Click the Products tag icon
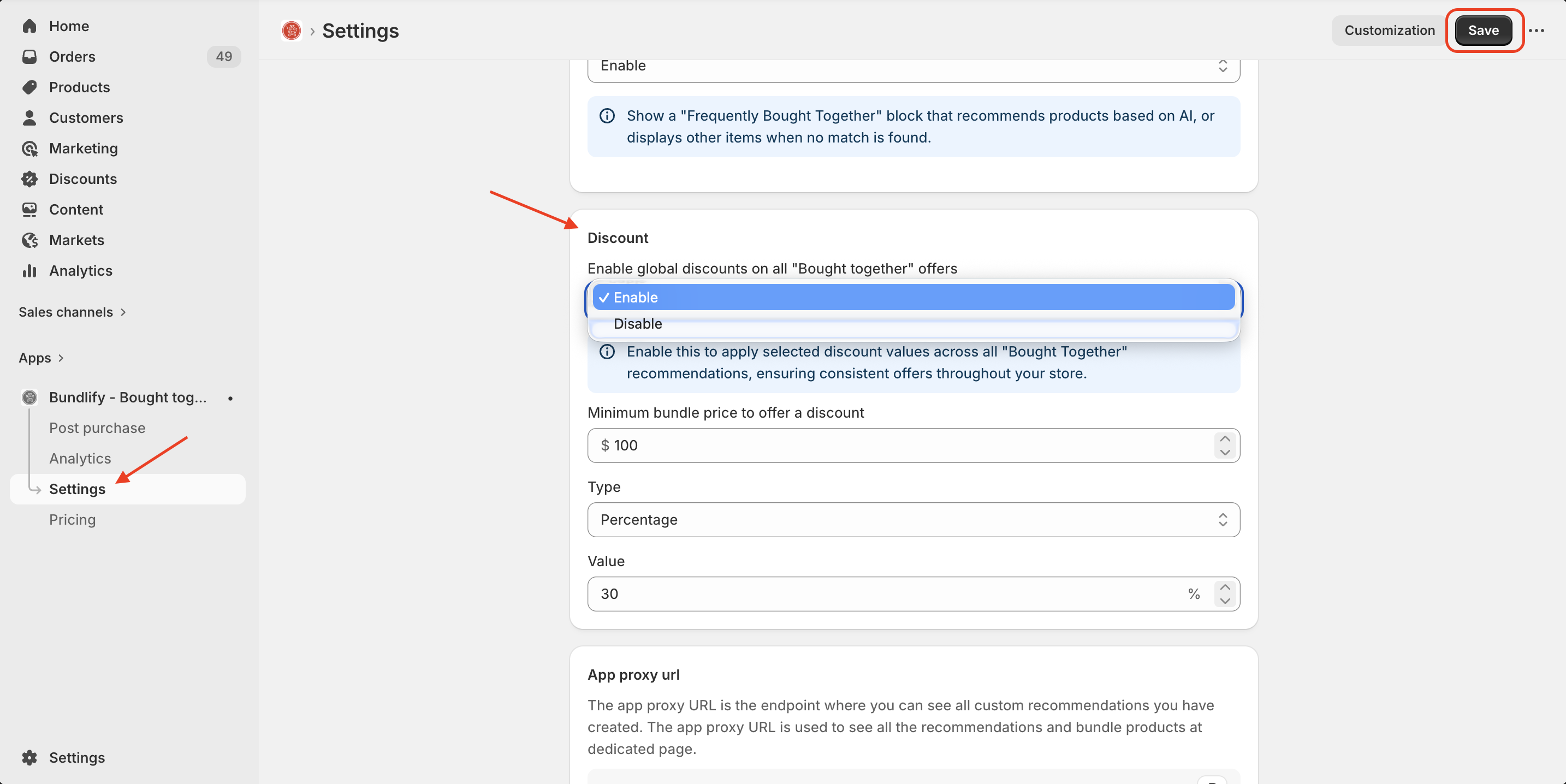The height and width of the screenshot is (784, 1566). click(x=29, y=87)
